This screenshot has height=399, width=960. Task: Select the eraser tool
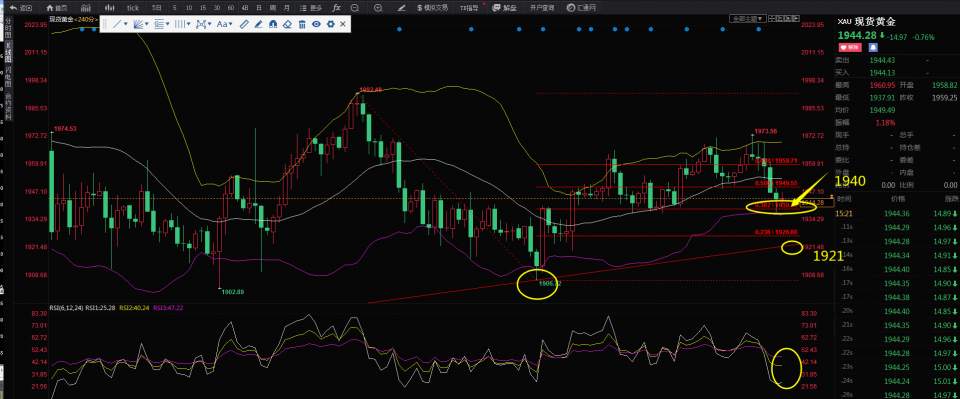[x=287, y=24]
